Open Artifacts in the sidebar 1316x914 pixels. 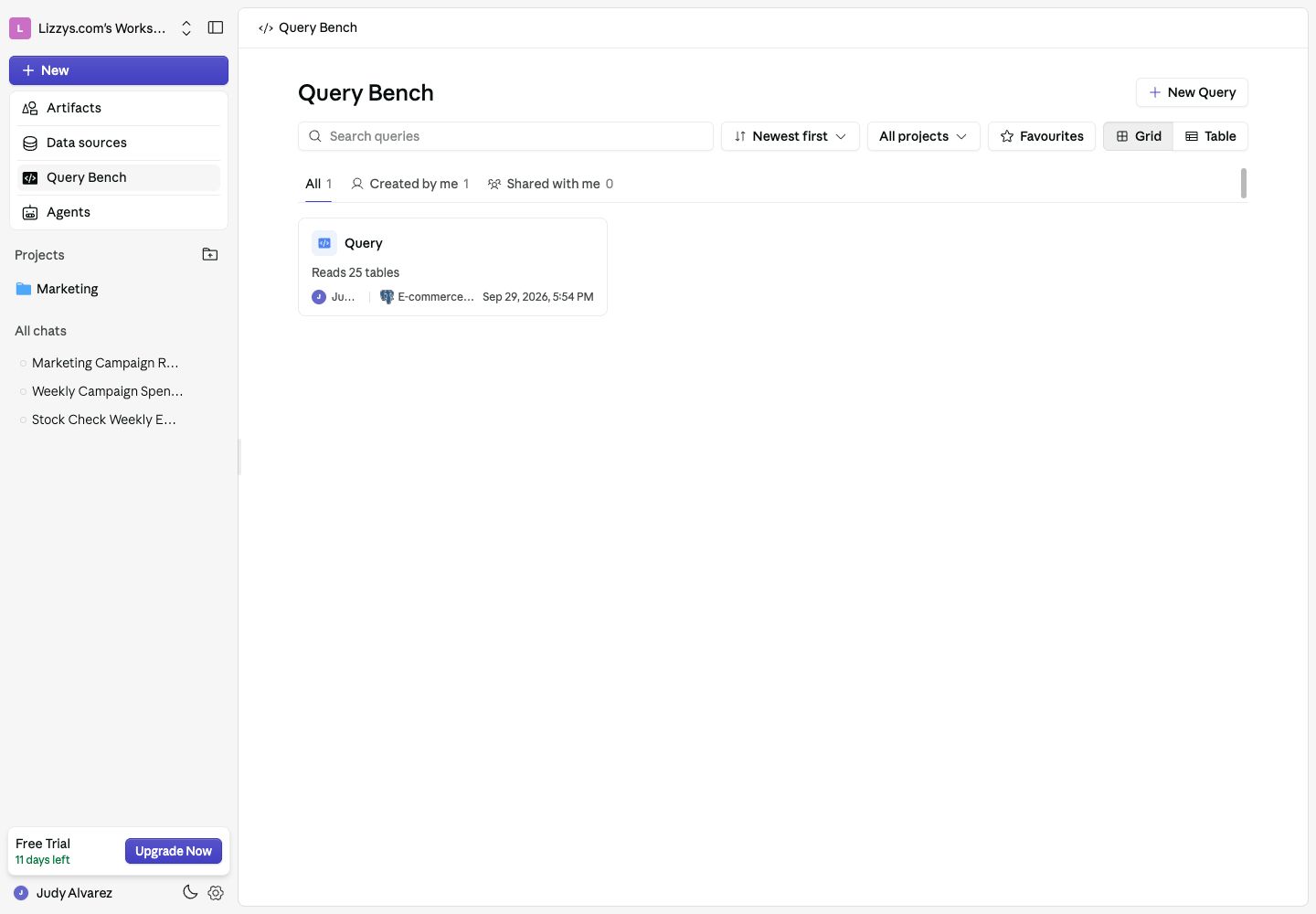(119, 108)
